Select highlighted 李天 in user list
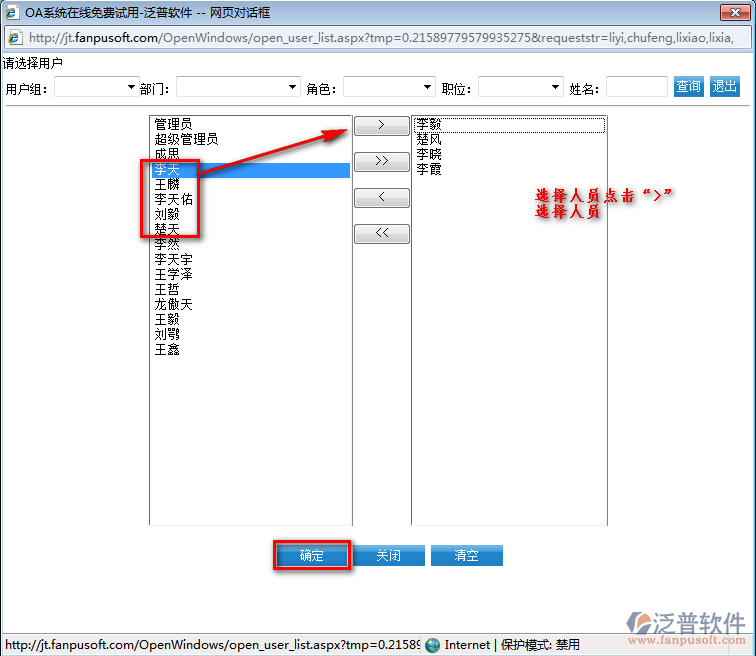This screenshot has height=656, width=756. [250, 170]
